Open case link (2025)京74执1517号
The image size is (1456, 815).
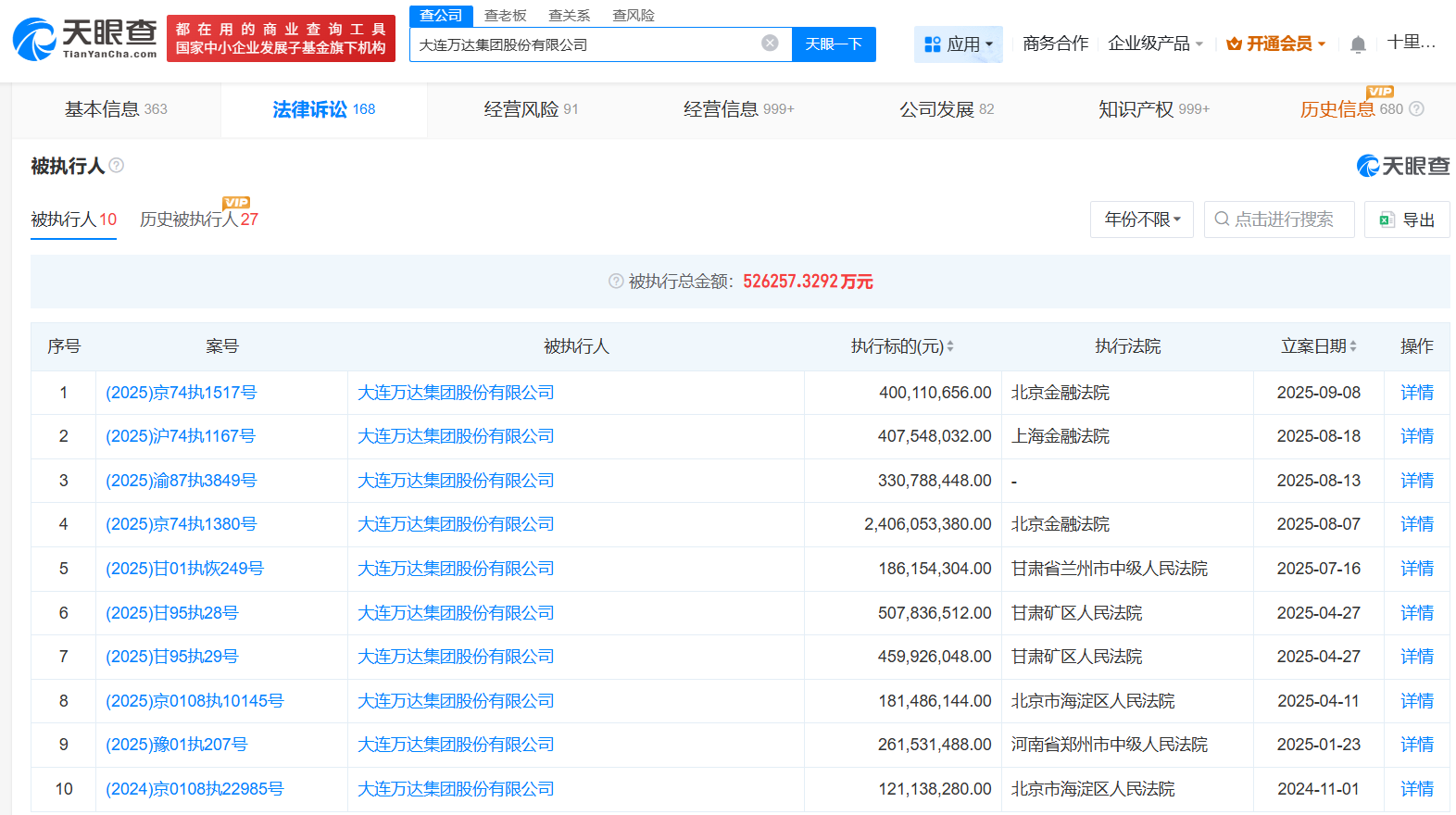tap(182, 393)
